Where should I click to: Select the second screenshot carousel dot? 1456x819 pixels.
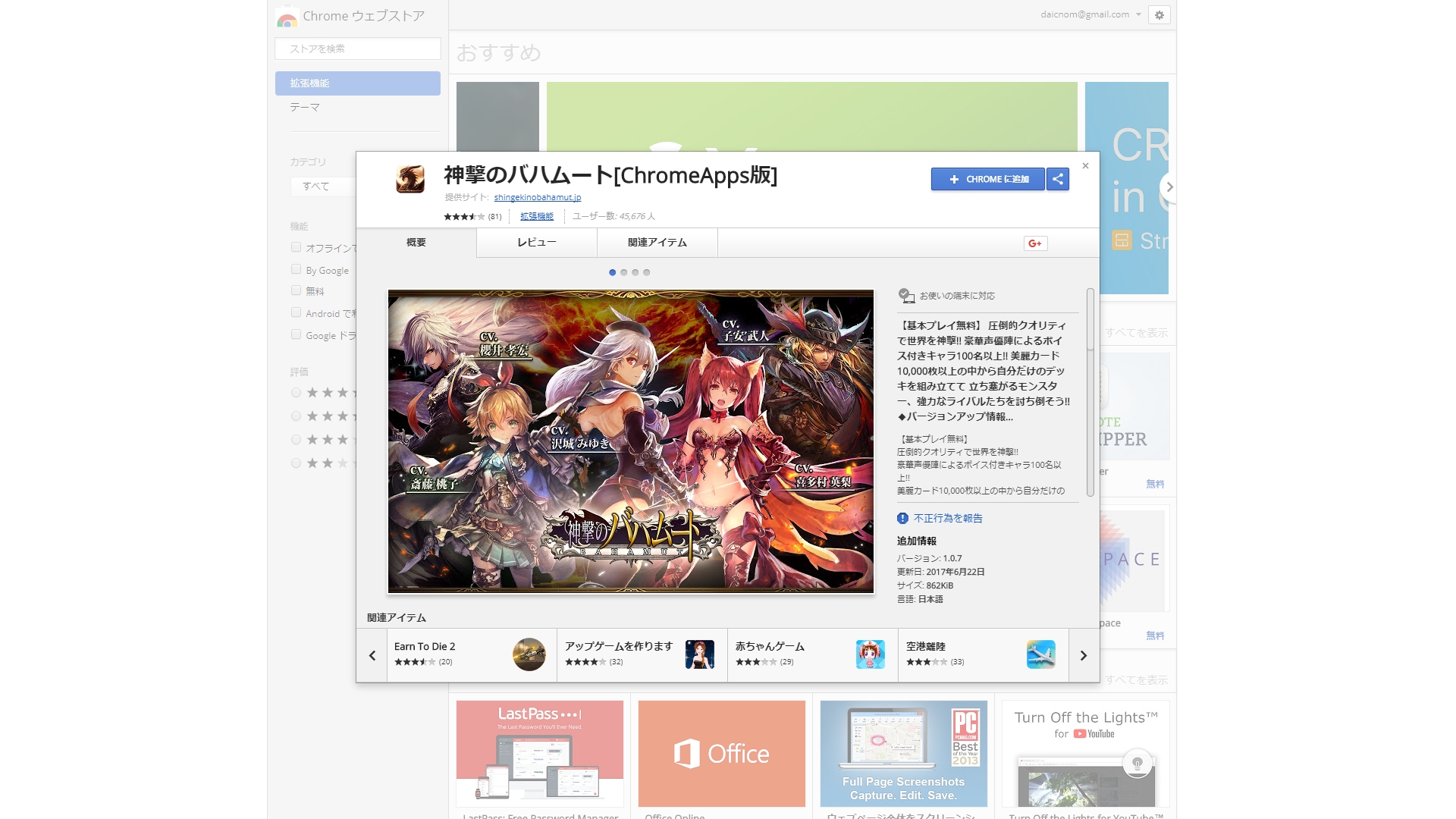coord(624,272)
